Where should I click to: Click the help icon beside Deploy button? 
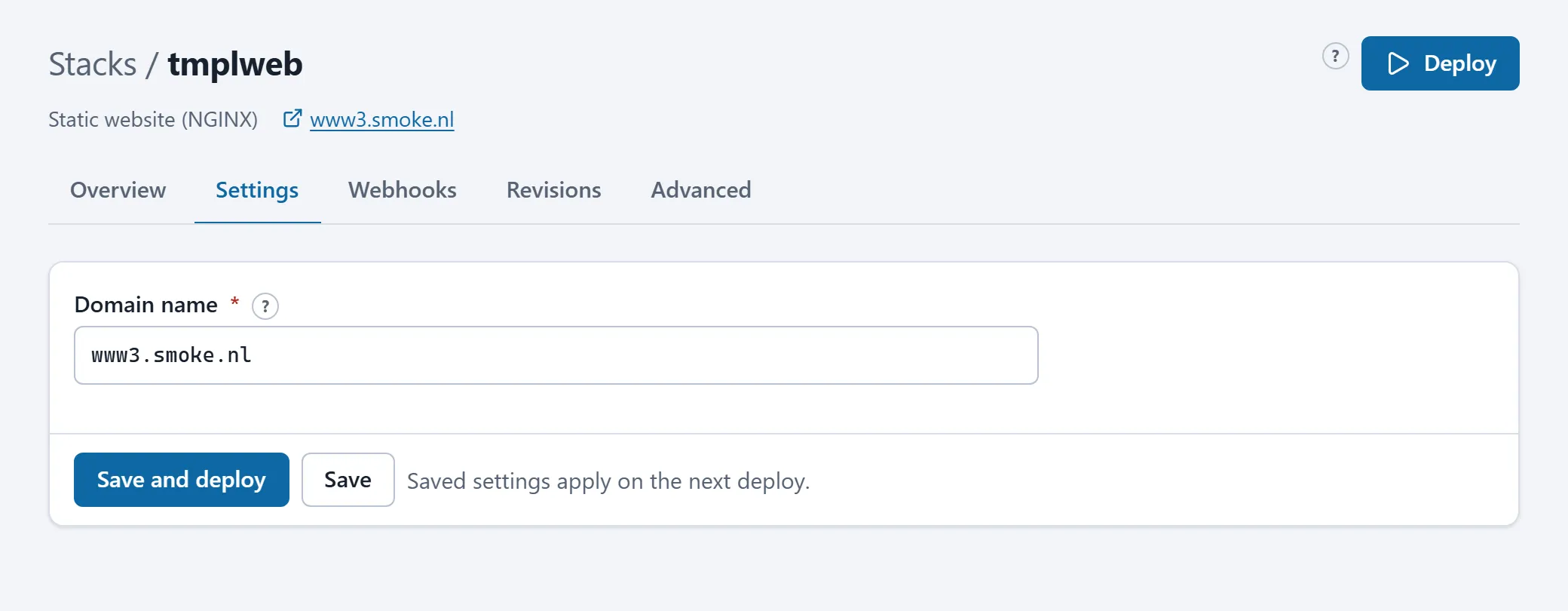point(1335,56)
